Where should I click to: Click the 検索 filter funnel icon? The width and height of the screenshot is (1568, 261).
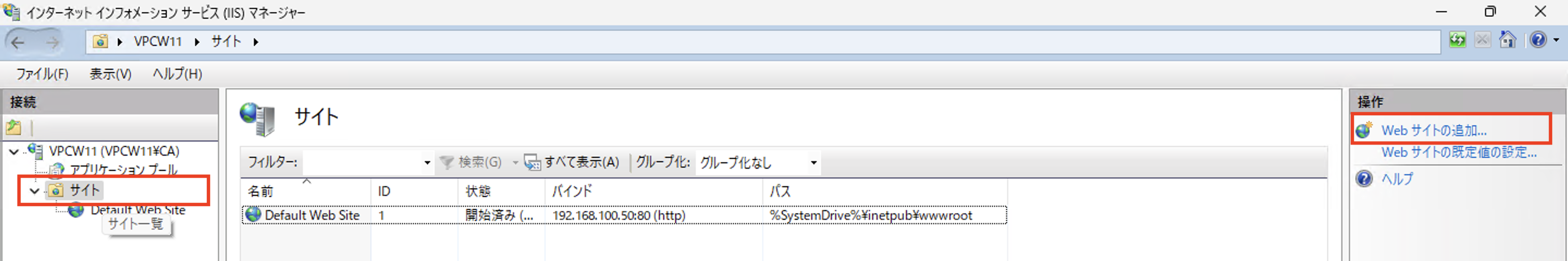[447, 163]
